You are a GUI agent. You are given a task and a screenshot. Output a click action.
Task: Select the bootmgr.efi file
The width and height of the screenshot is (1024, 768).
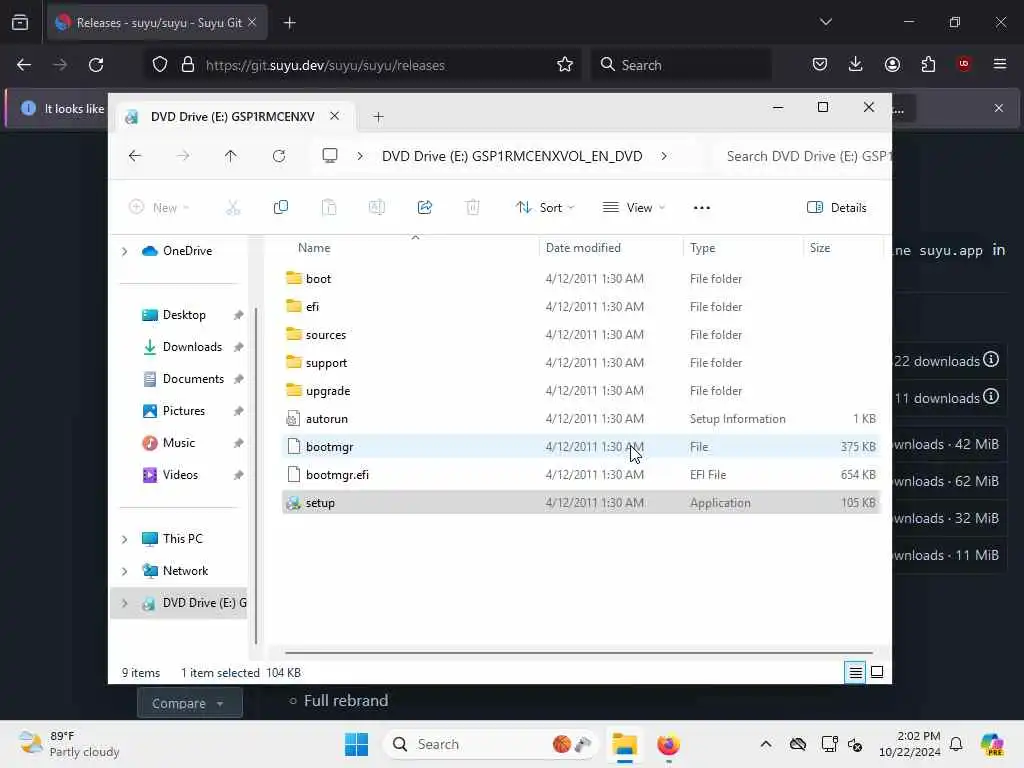point(581,475)
